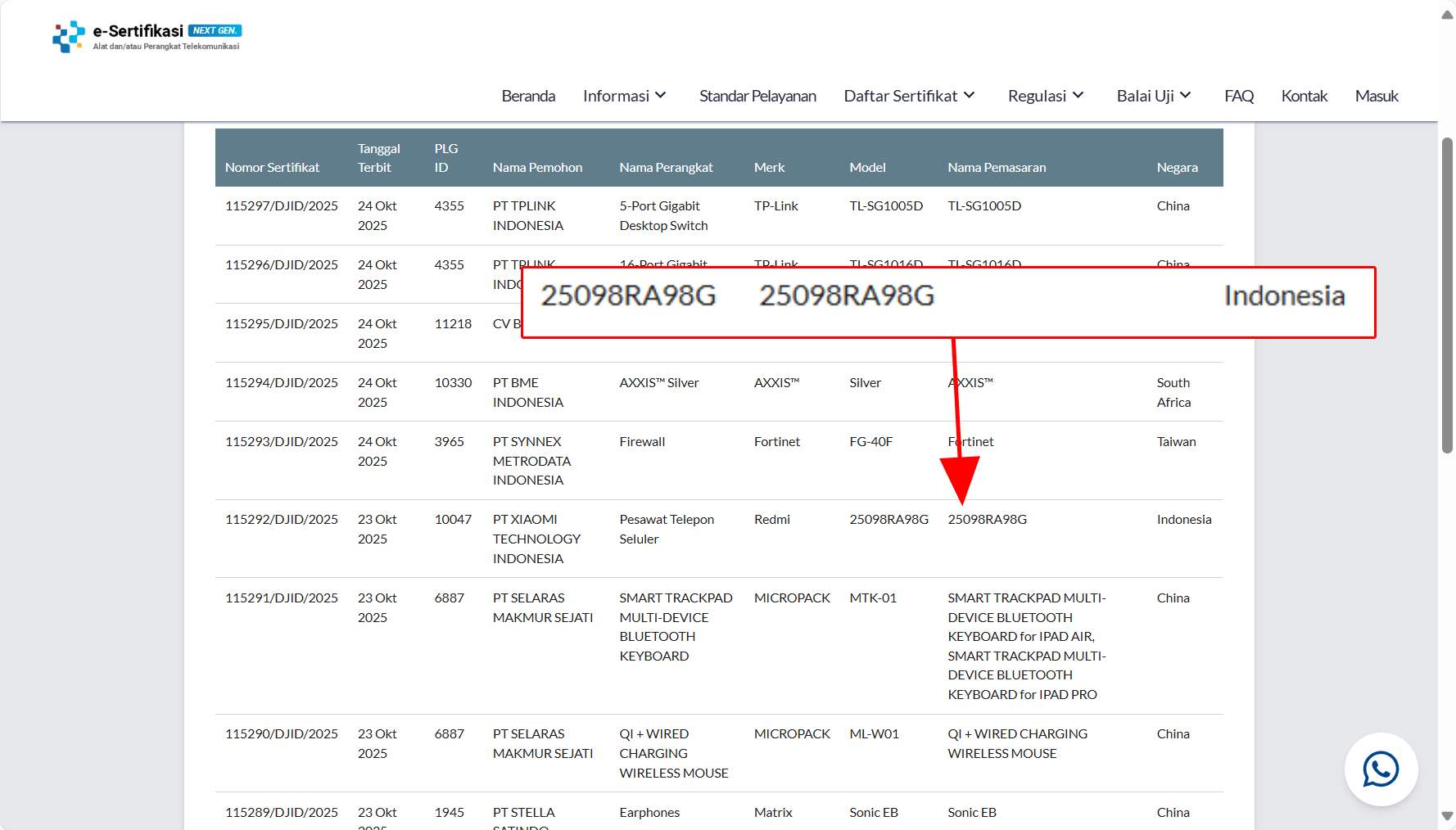
Task: Select certificate number 115292/DJID/2025
Action: pos(282,520)
